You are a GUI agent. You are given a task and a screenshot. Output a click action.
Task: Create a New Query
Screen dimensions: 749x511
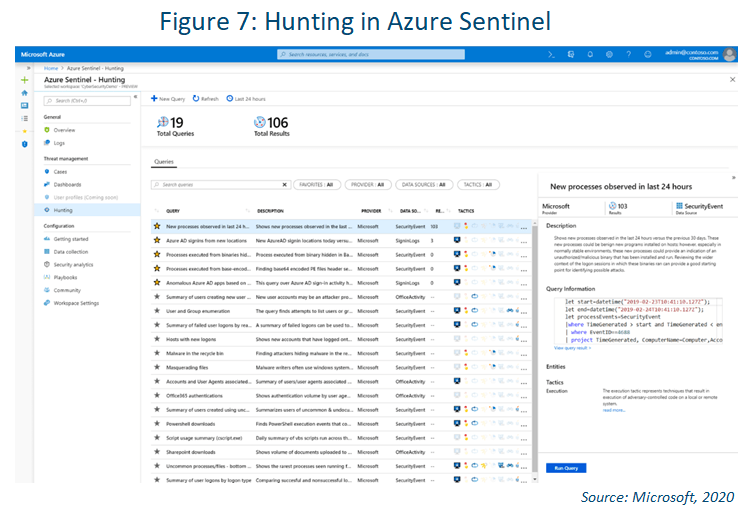[x=168, y=99]
